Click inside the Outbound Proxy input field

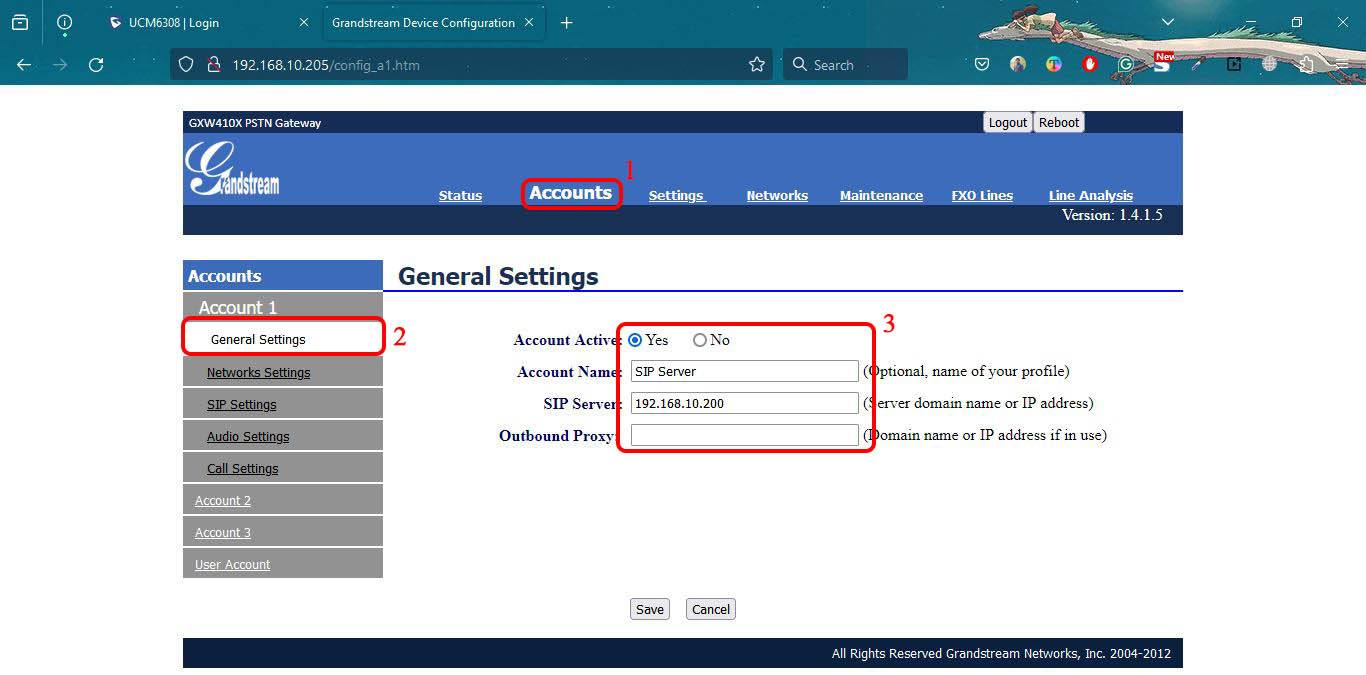[743, 435]
